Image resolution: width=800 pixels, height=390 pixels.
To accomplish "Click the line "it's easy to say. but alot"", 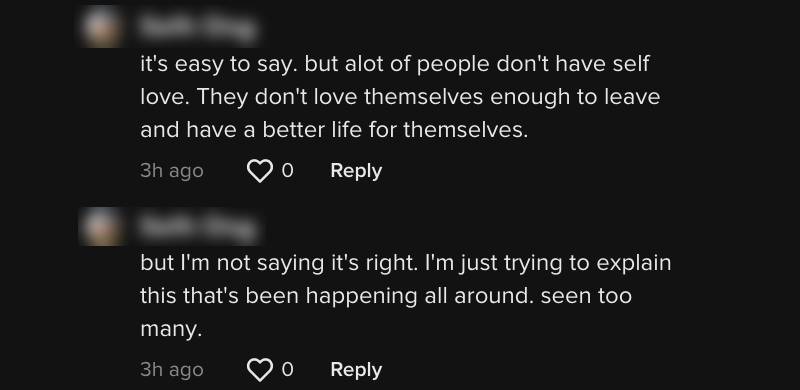I will point(395,65).
